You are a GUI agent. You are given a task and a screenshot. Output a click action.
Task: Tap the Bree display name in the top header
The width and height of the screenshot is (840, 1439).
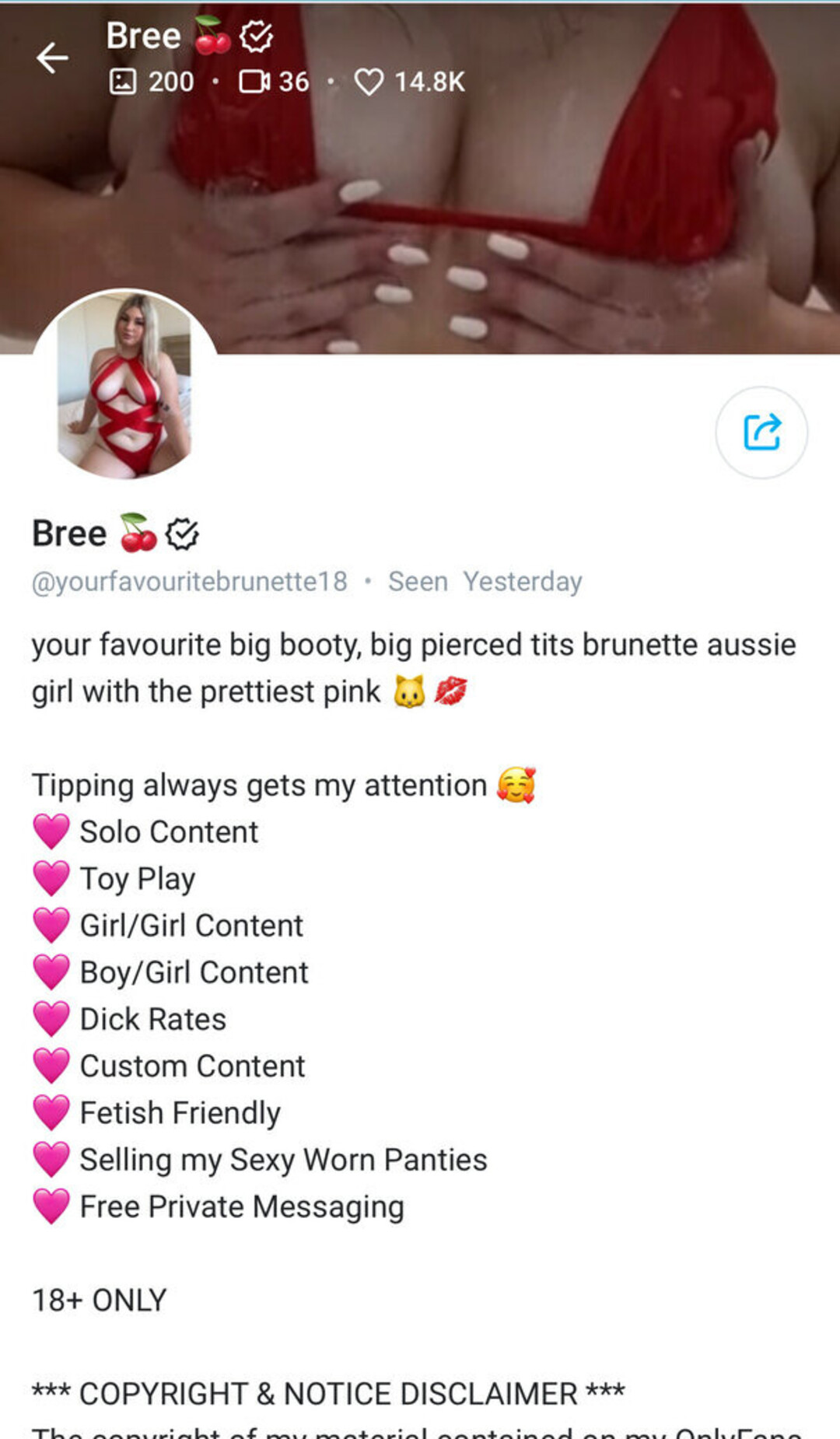[x=143, y=36]
